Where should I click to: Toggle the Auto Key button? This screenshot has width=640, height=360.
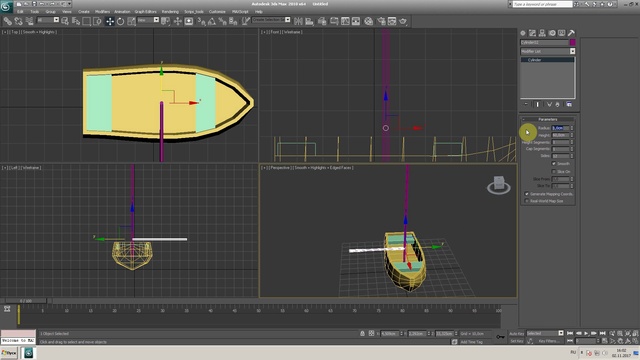click(516, 333)
